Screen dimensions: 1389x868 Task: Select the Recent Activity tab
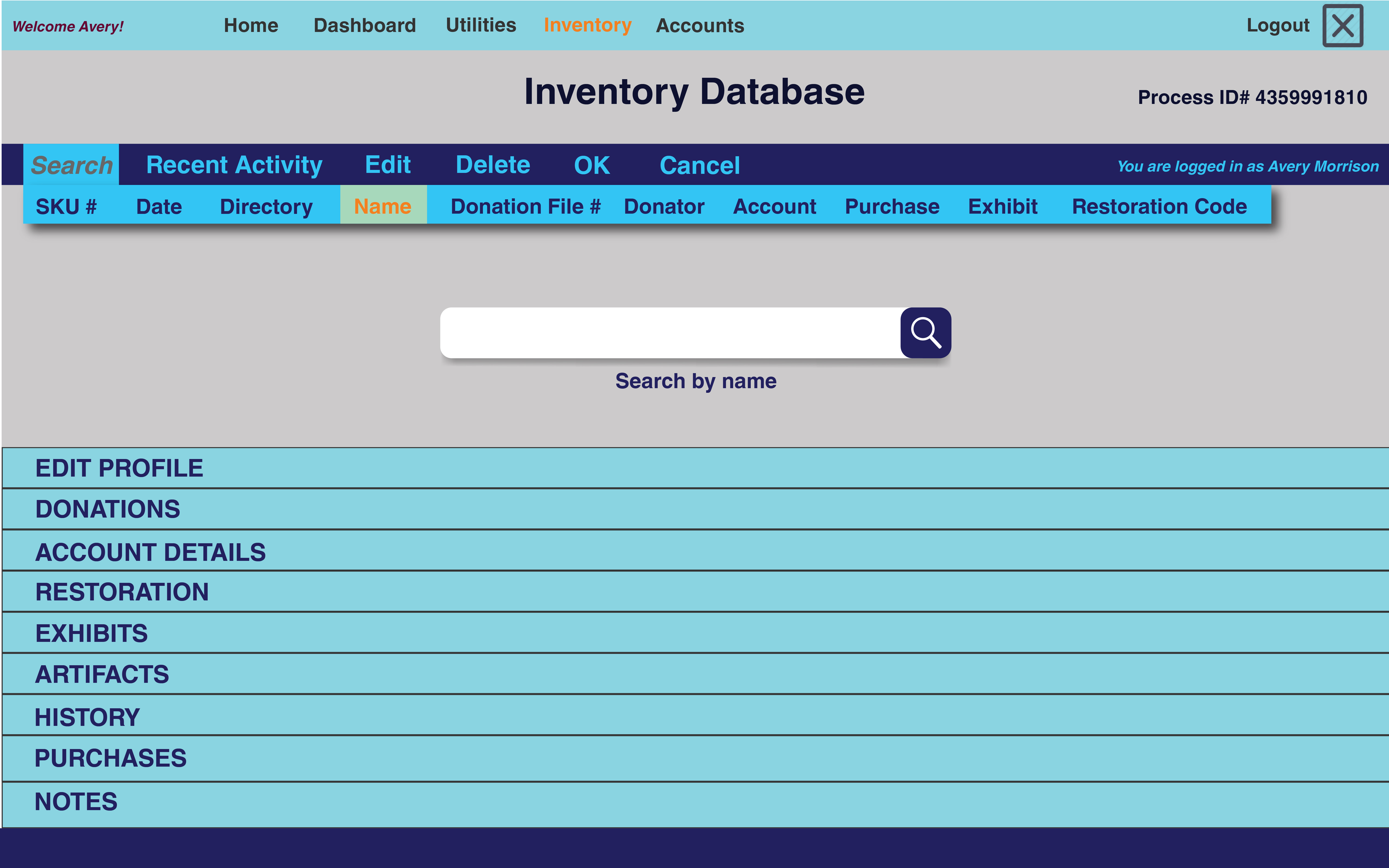coord(234,165)
